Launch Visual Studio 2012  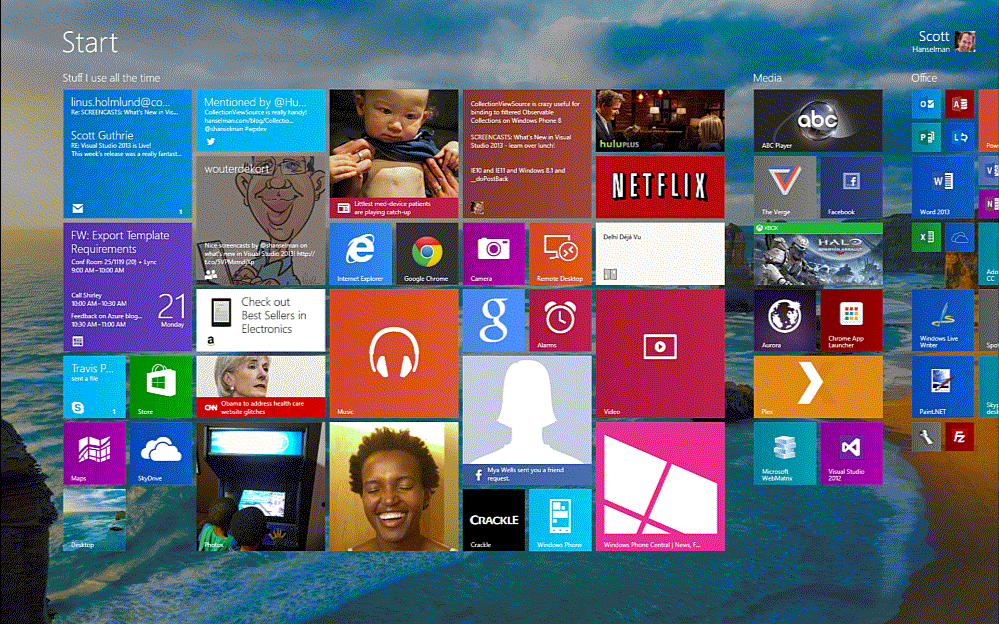coord(851,453)
